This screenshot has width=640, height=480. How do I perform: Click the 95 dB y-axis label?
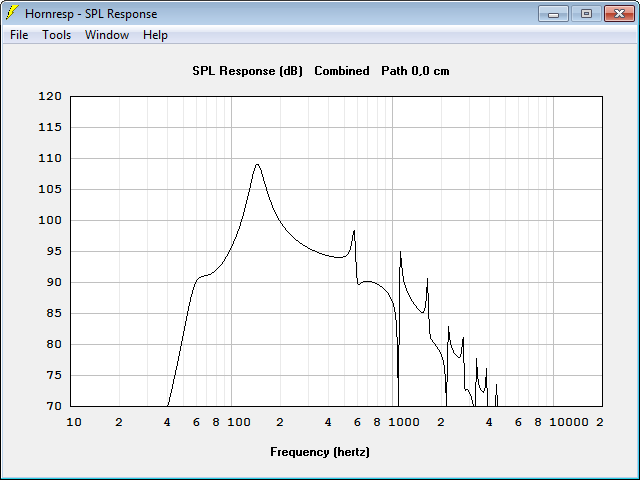pyautogui.click(x=54, y=251)
